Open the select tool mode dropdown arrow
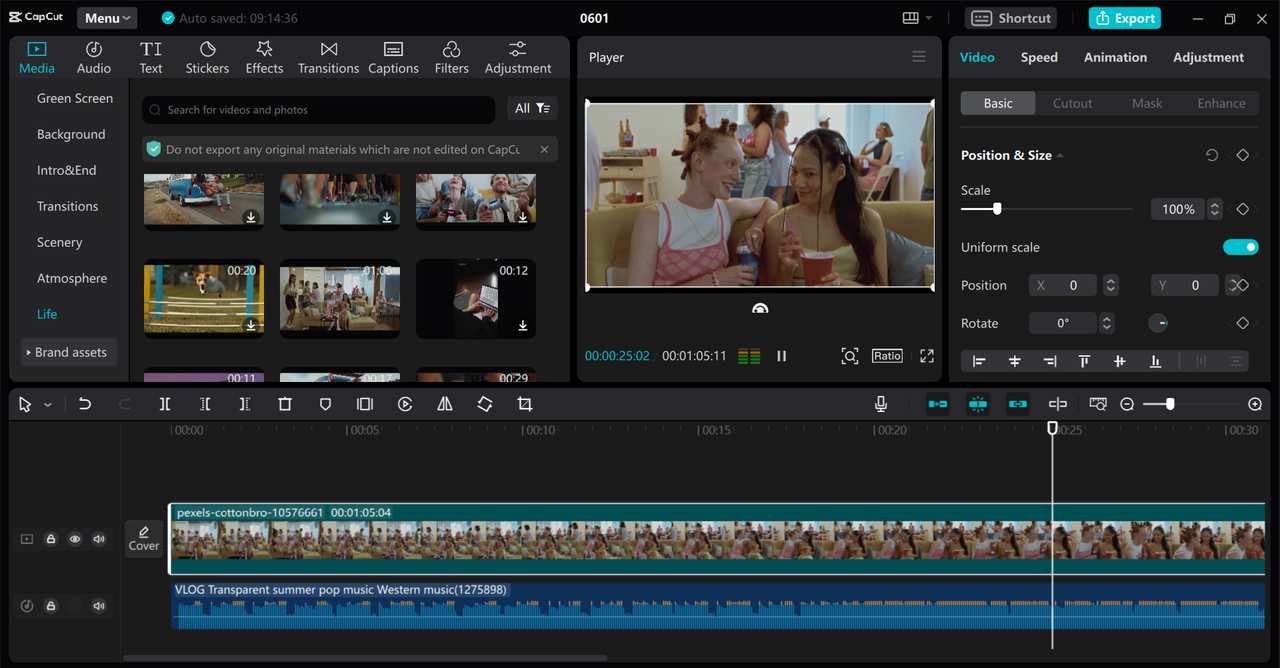 pyautogui.click(x=48, y=405)
